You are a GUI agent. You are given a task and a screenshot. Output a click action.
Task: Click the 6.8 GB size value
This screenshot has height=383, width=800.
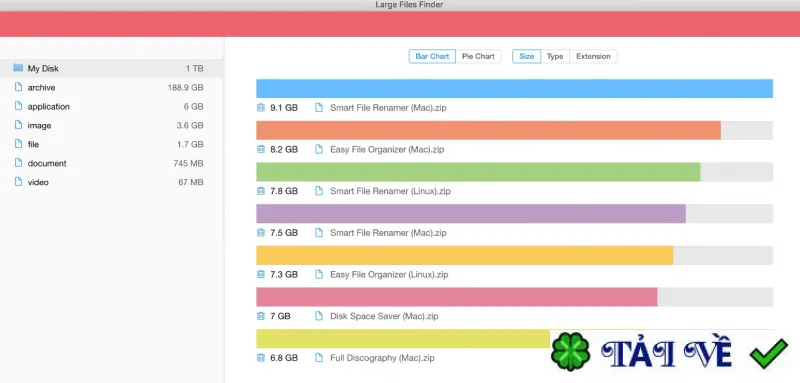tap(284, 358)
